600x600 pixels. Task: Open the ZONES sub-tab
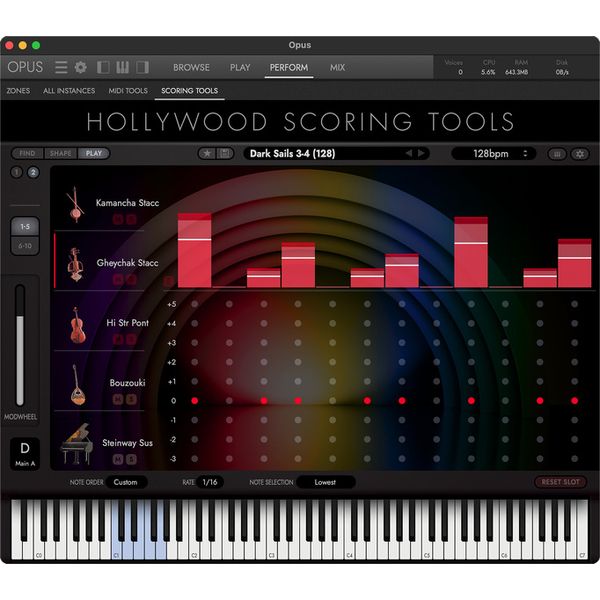pyautogui.click(x=18, y=91)
